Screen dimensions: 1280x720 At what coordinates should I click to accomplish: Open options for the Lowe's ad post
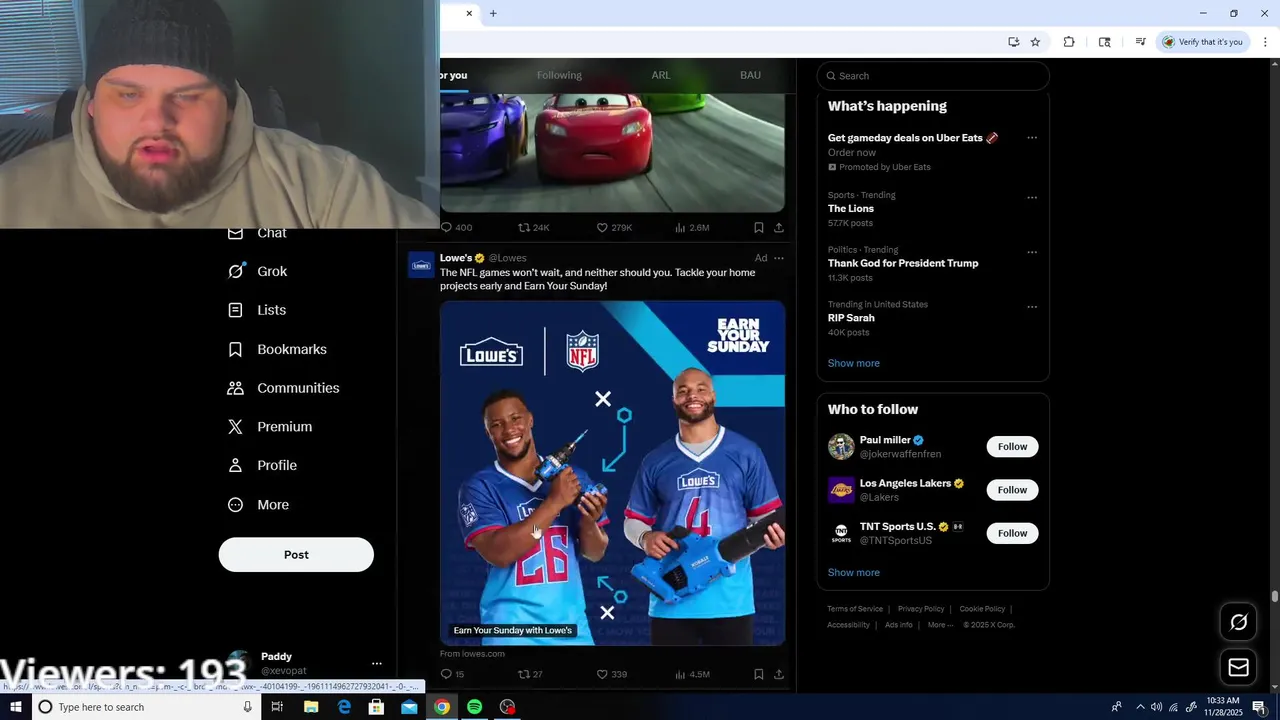tap(779, 258)
